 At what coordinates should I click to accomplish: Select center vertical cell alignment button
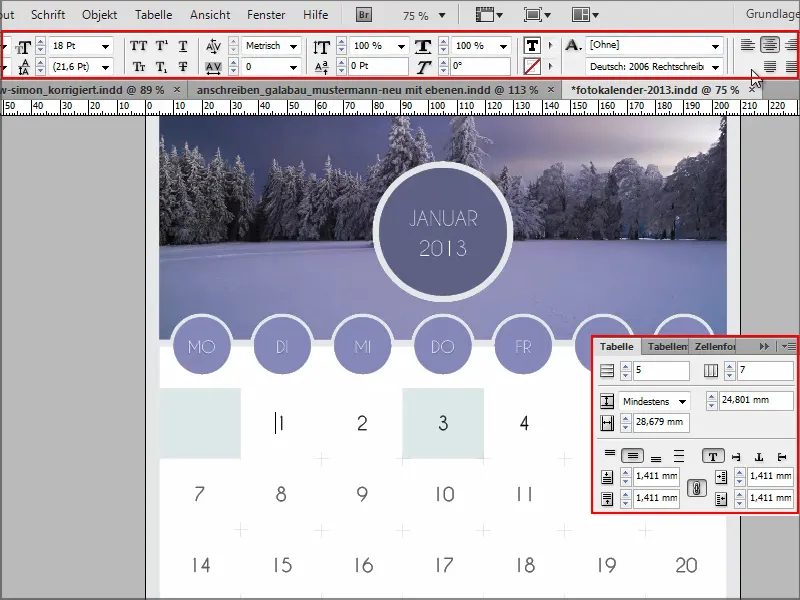click(x=633, y=456)
